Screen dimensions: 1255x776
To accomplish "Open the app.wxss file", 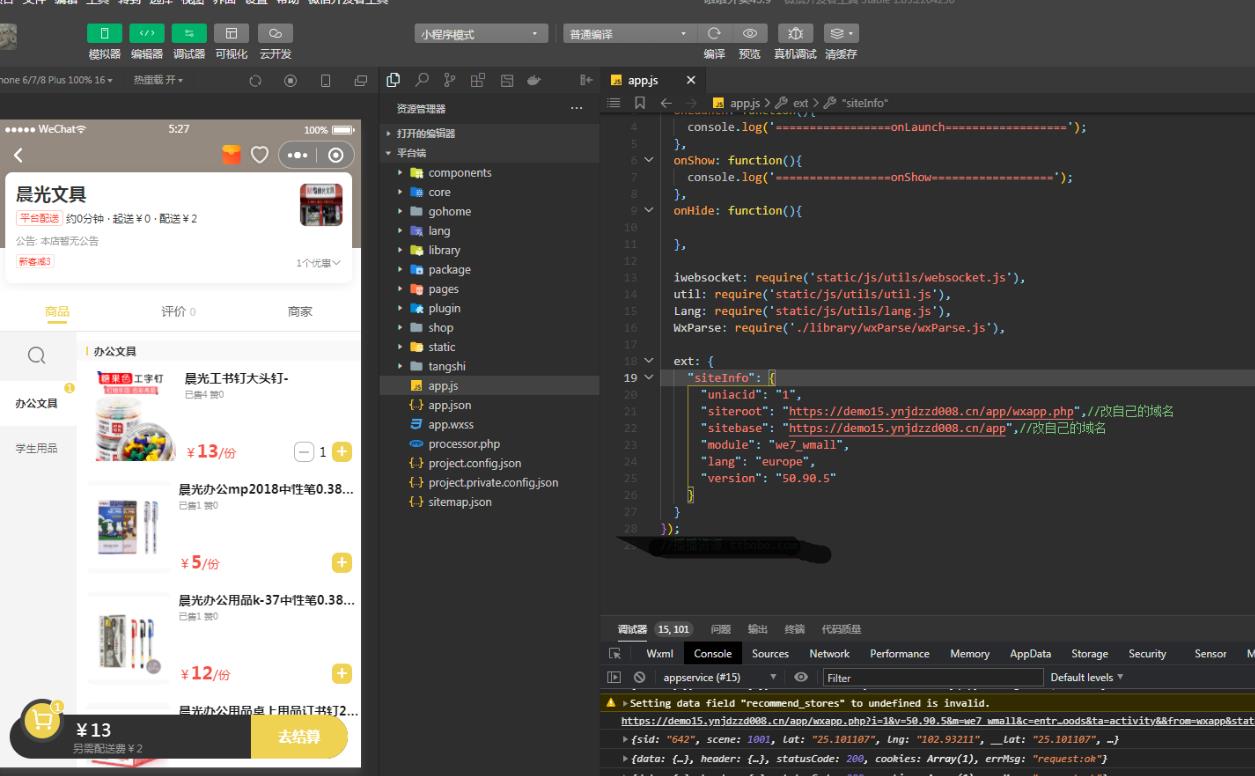I will pyautogui.click(x=451, y=424).
